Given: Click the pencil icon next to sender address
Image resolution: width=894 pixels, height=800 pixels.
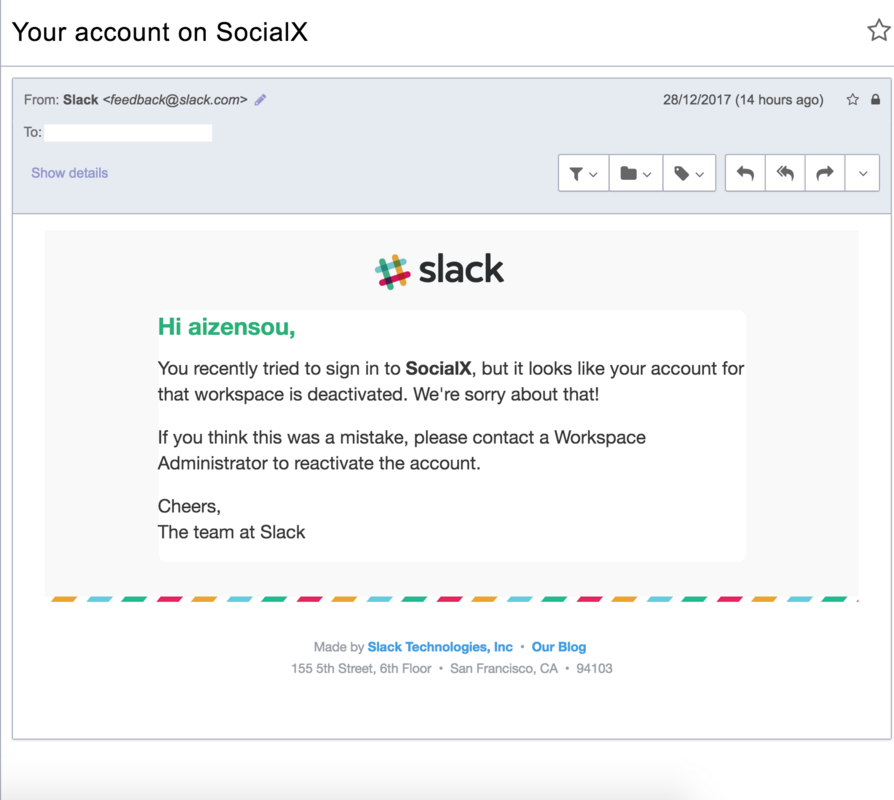Looking at the screenshot, I should tap(261, 100).
